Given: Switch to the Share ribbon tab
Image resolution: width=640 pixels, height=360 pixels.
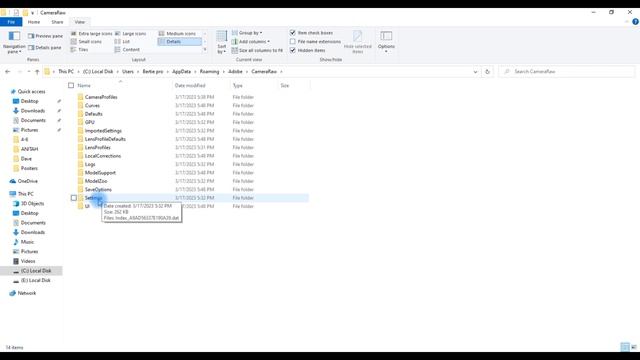Looking at the screenshot, I should point(57,22).
